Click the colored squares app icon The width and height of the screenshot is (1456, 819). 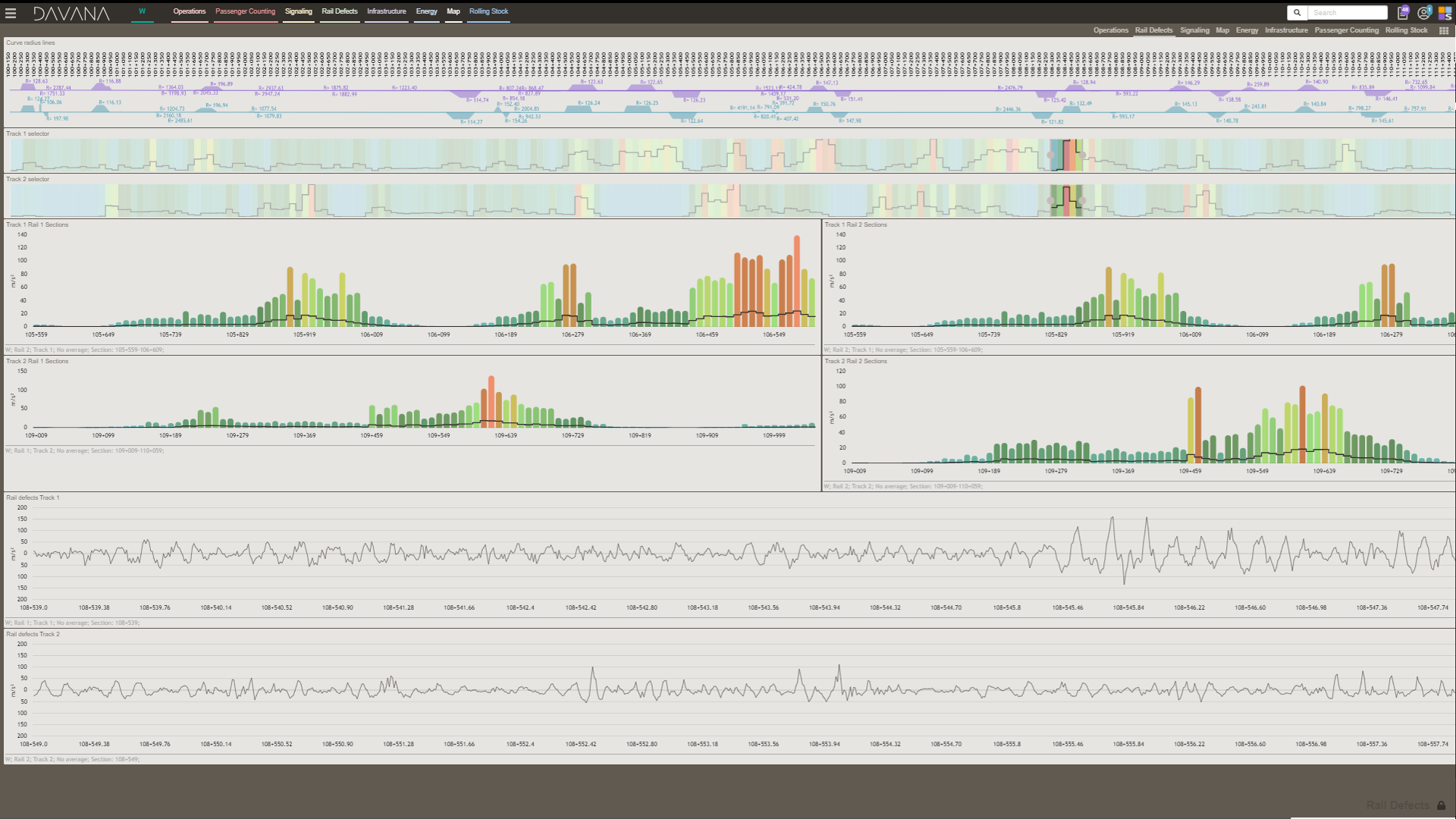coord(1445,13)
